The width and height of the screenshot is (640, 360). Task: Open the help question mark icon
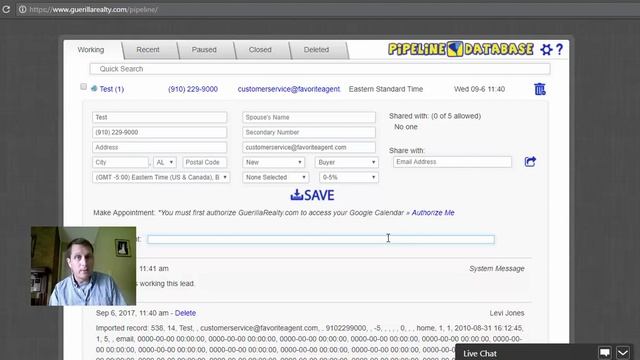(560, 49)
